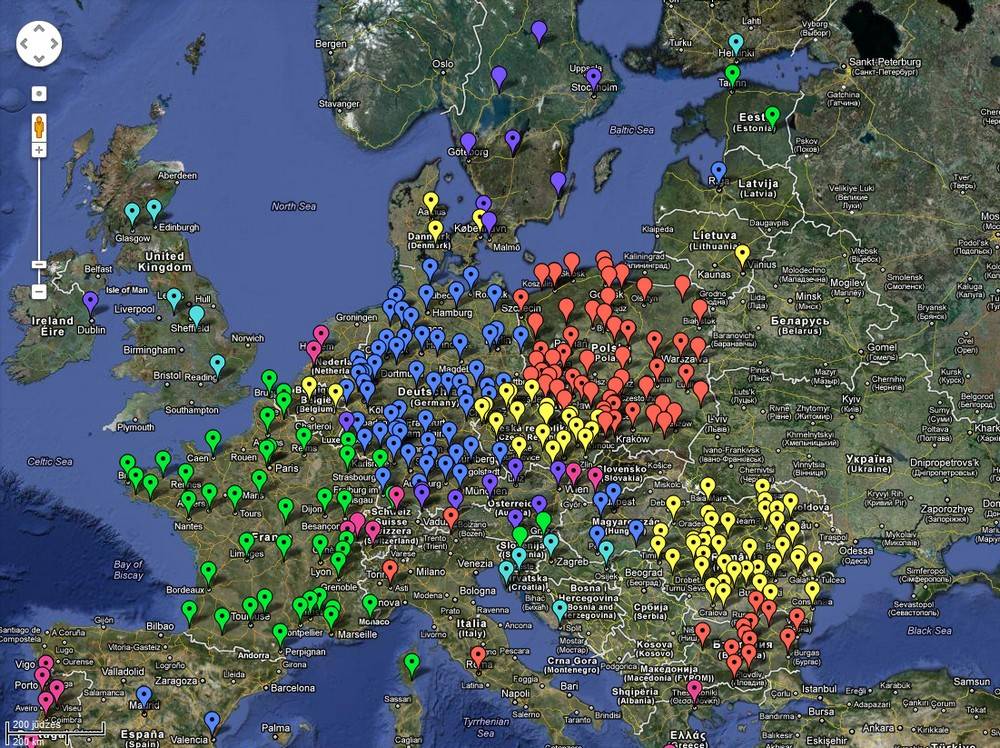Click the blue marker at Valencia

click(x=211, y=720)
